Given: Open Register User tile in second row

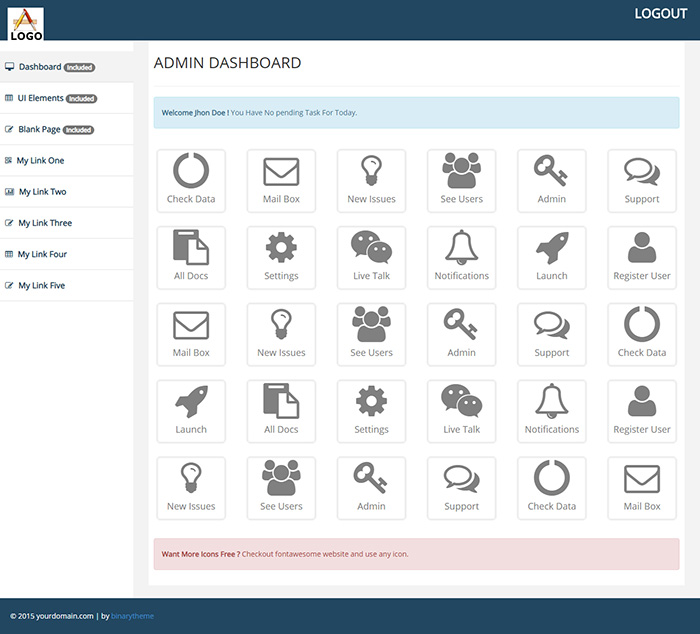Looking at the screenshot, I should [642, 258].
